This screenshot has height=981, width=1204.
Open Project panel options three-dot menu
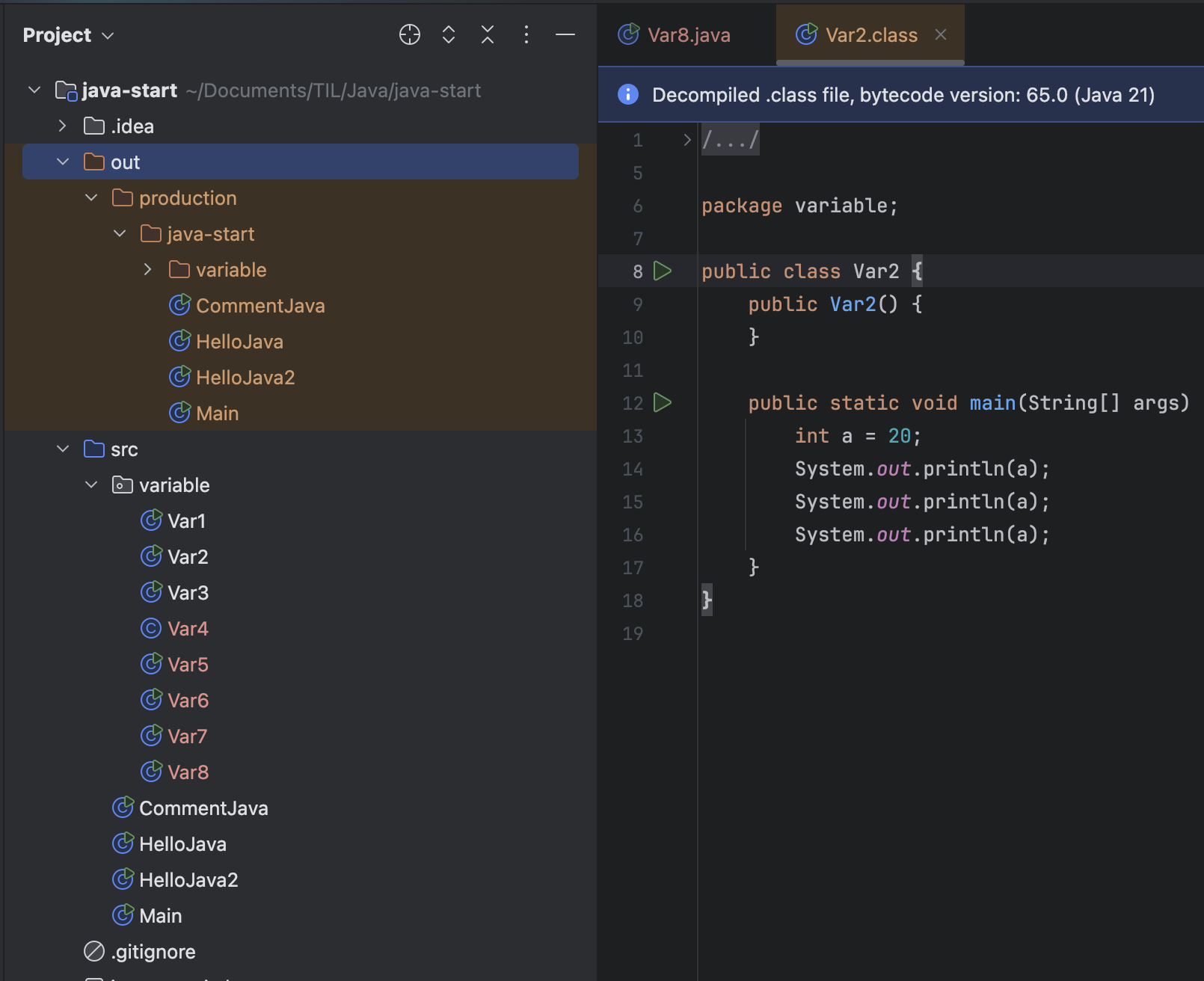(x=526, y=34)
